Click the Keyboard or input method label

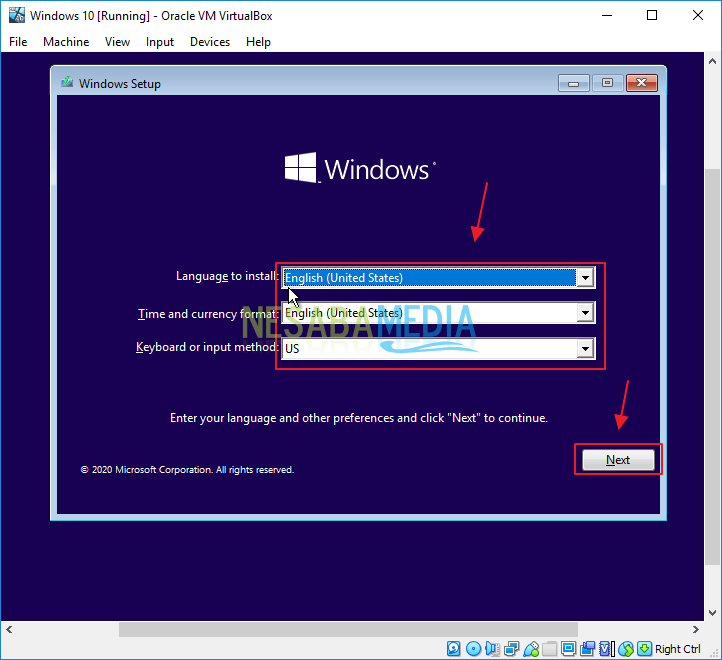(x=207, y=347)
